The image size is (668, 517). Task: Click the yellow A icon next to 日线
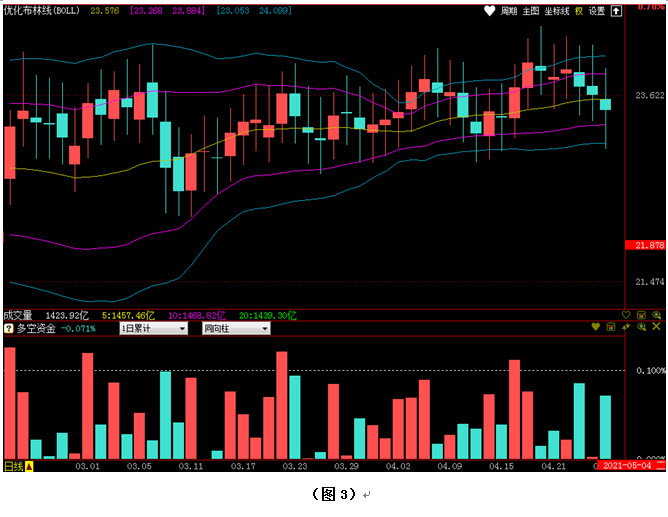coord(29,466)
